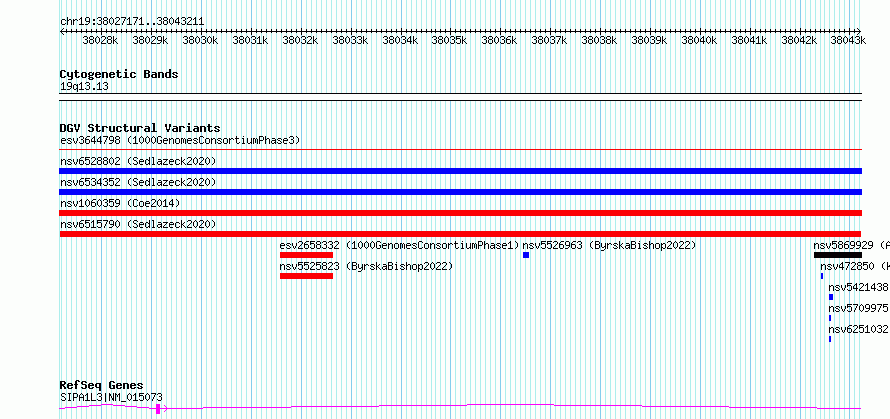The width and height of the screenshot is (890, 419).
Task: Click the 38029k ruler position label
Action: click(x=150, y=40)
